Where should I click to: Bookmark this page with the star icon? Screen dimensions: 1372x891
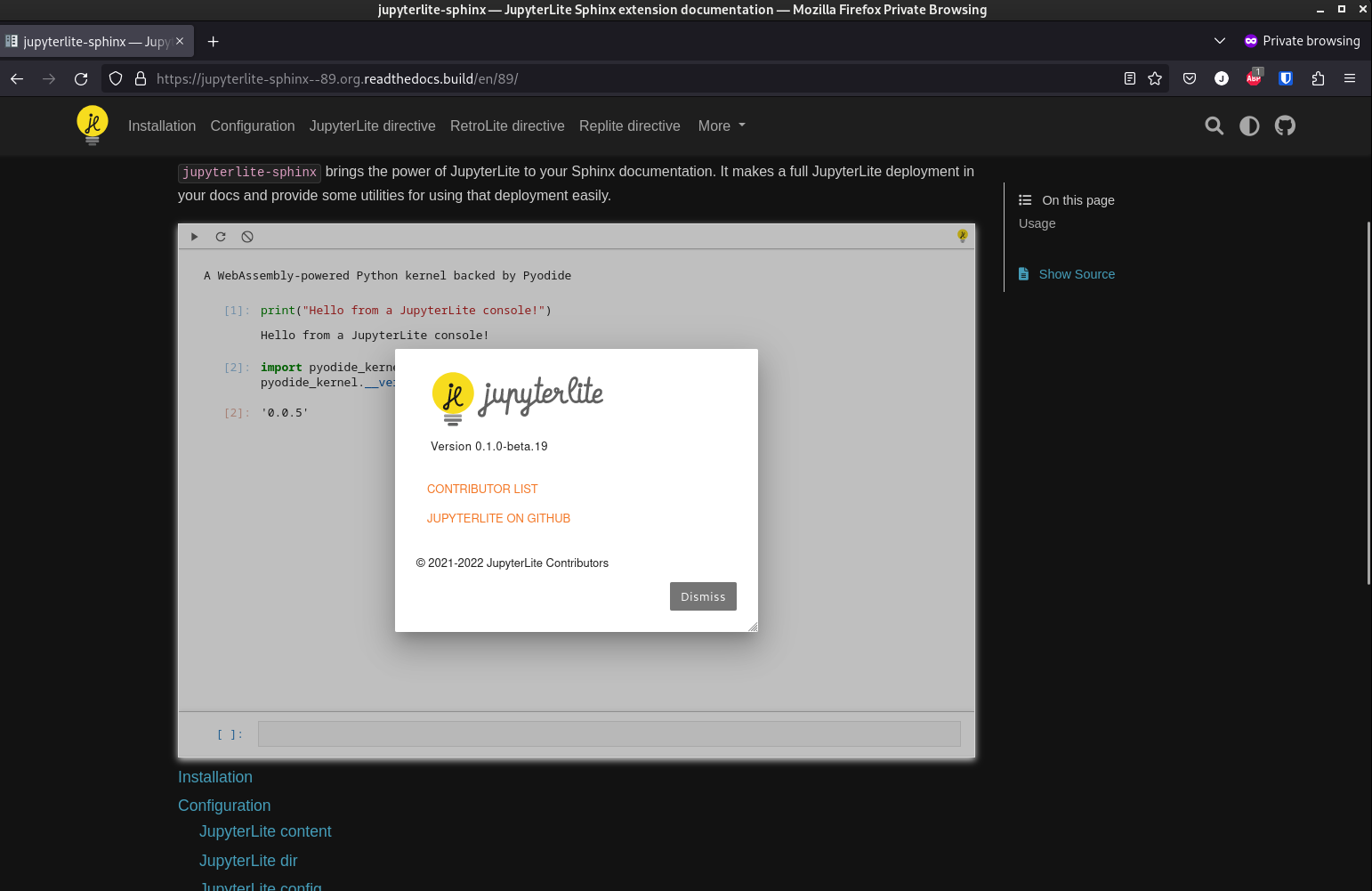(1155, 78)
